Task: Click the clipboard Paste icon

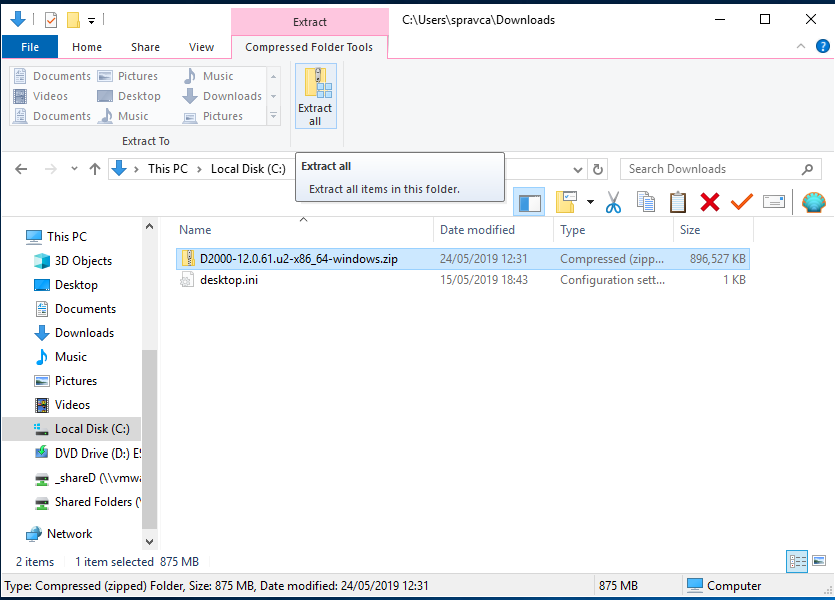Action: (x=678, y=202)
